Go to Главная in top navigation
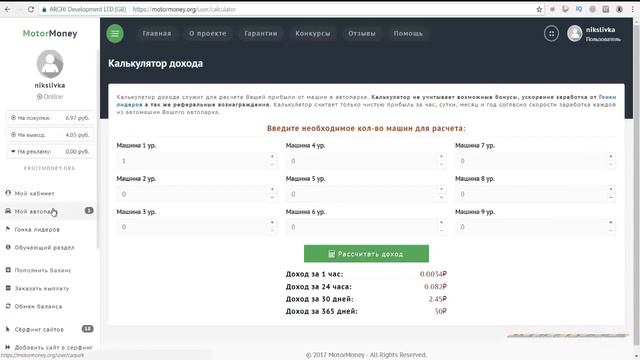Screen dimensions: 640x360 [x=157, y=33]
